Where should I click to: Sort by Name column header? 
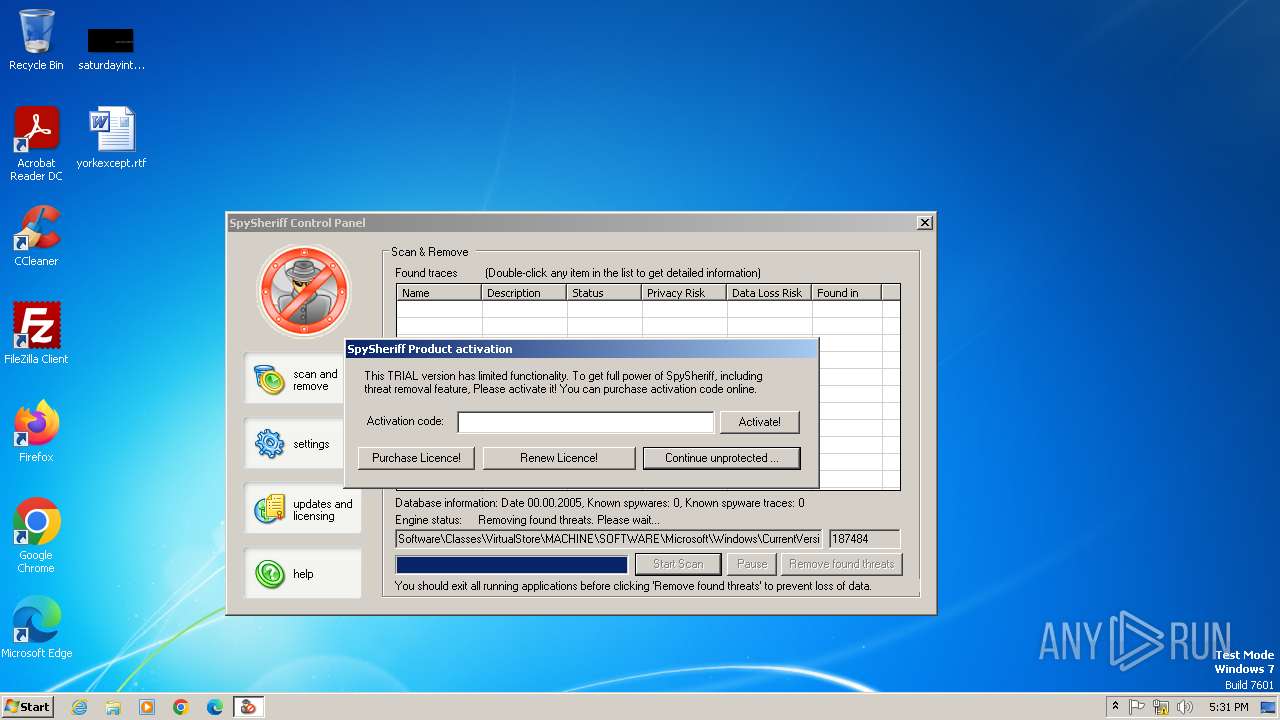coord(439,293)
